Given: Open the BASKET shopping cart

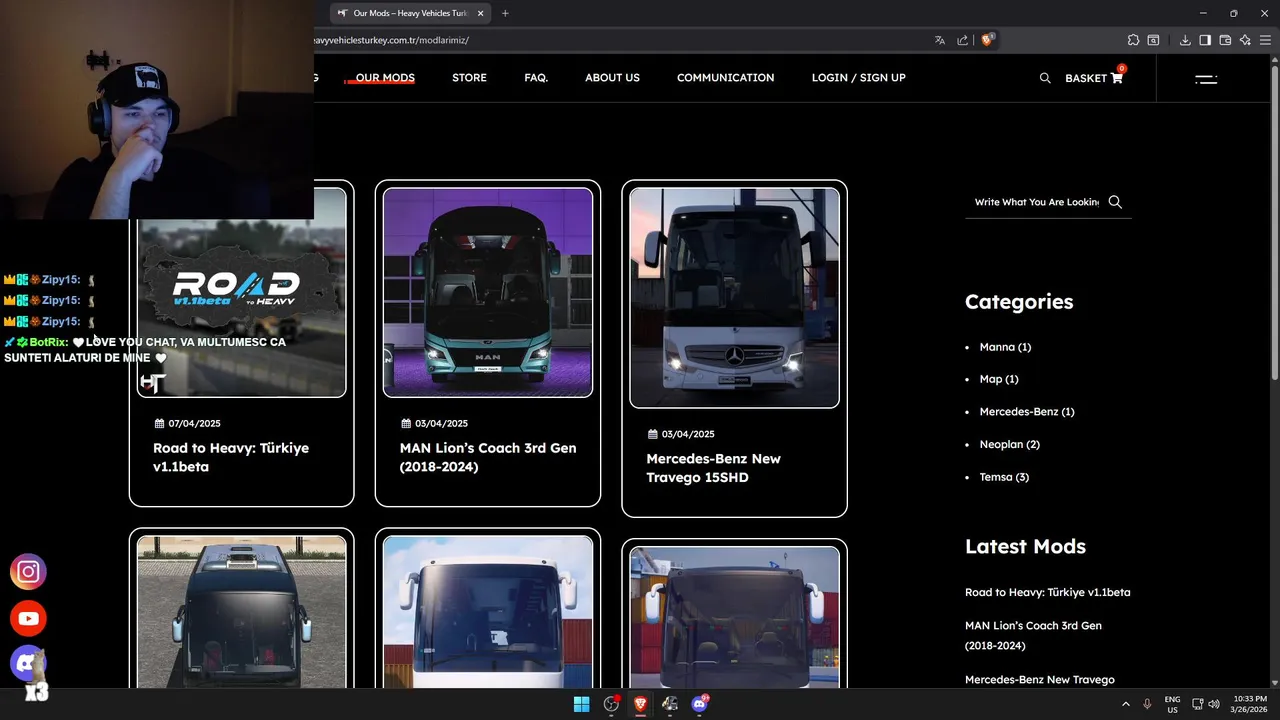Looking at the screenshot, I should pyautogui.click(x=1094, y=78).
